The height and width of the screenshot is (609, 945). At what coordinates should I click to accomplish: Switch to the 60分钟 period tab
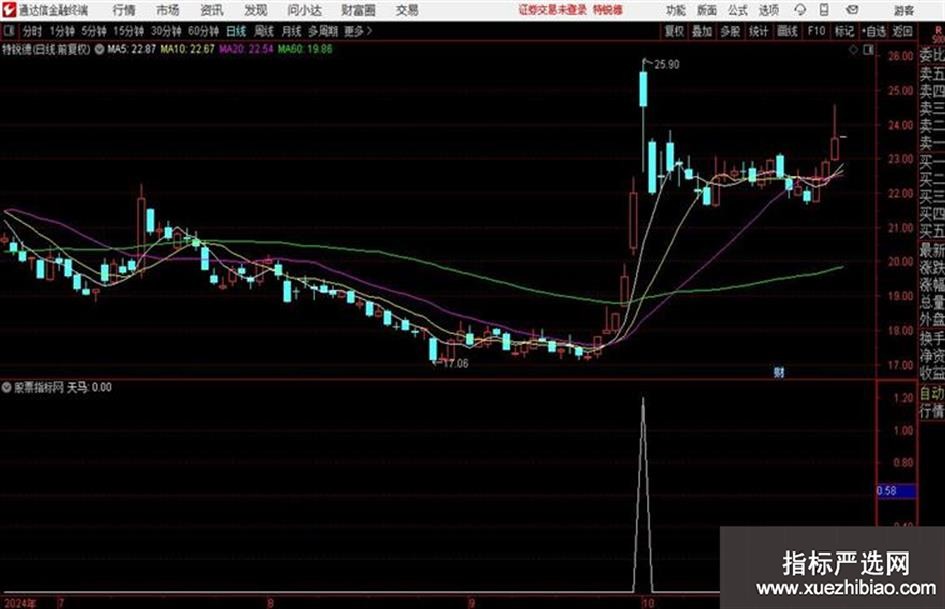[203, 31]
